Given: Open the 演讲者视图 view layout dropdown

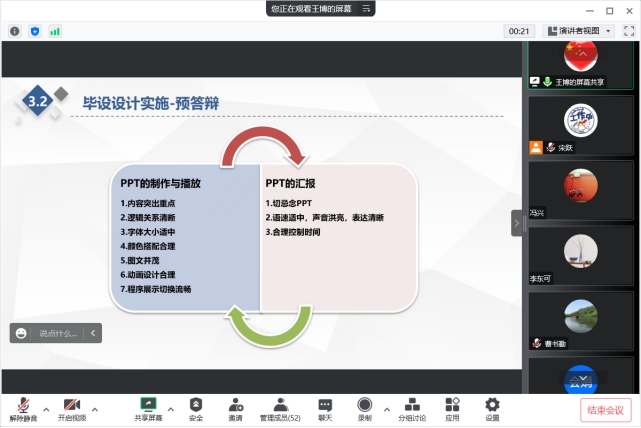Looking at the screenshot, I should [x=579, y=31].
